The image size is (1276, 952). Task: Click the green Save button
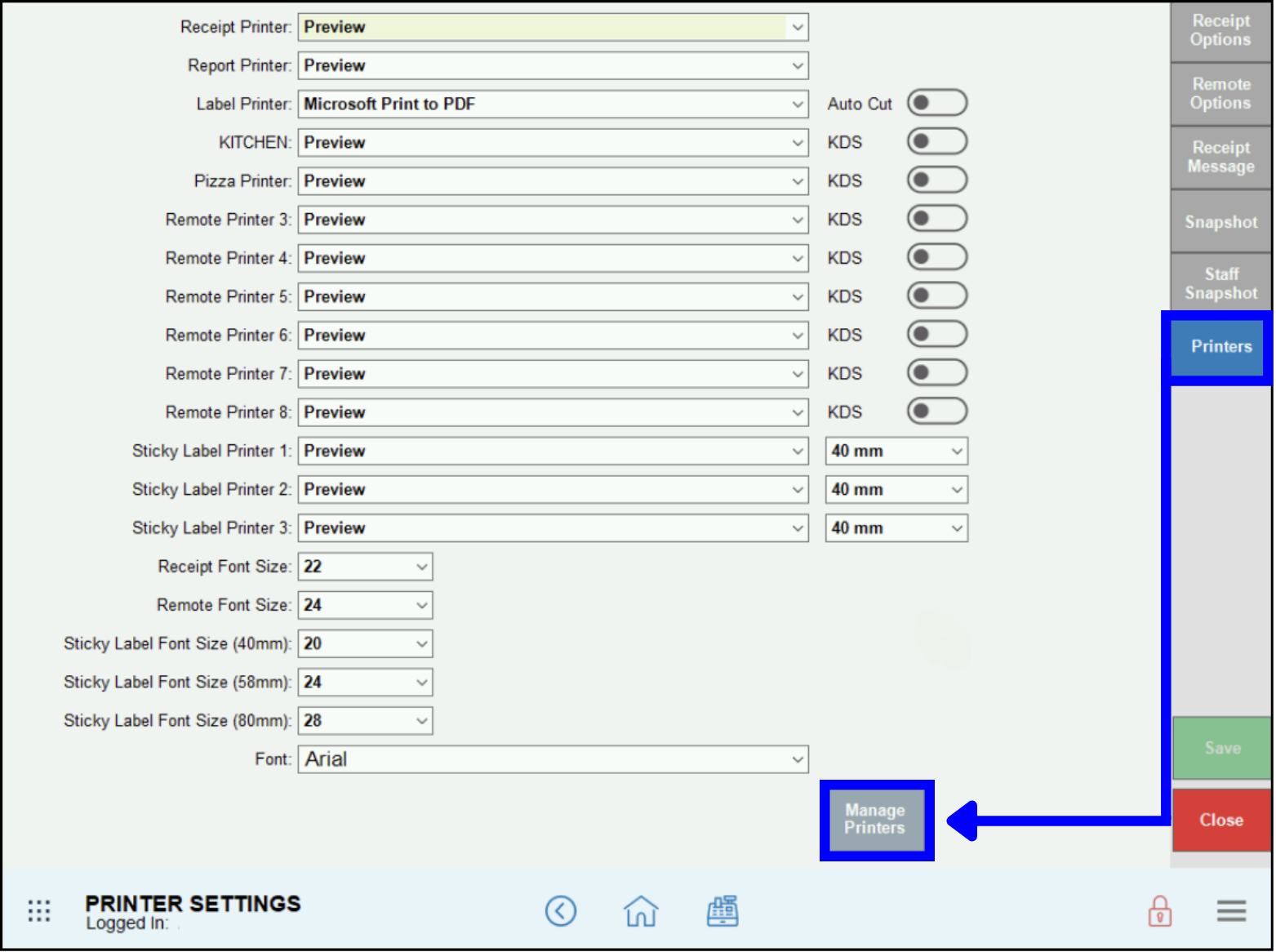pos(1222,748)
